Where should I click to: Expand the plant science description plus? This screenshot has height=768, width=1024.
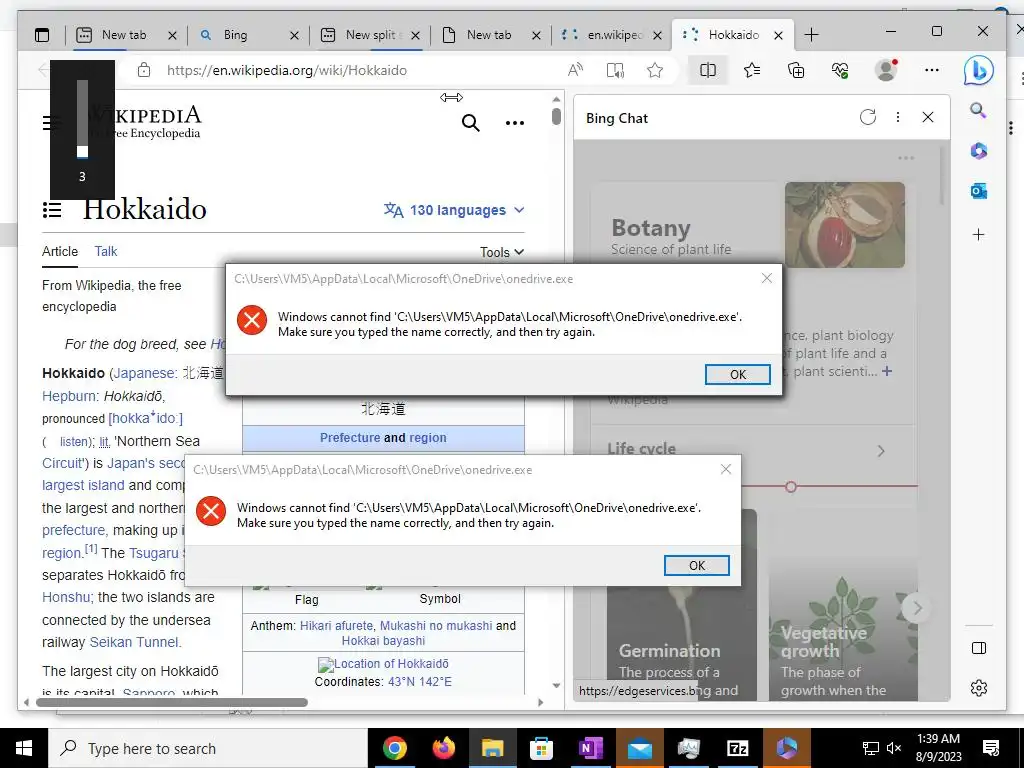click(886, 371)
